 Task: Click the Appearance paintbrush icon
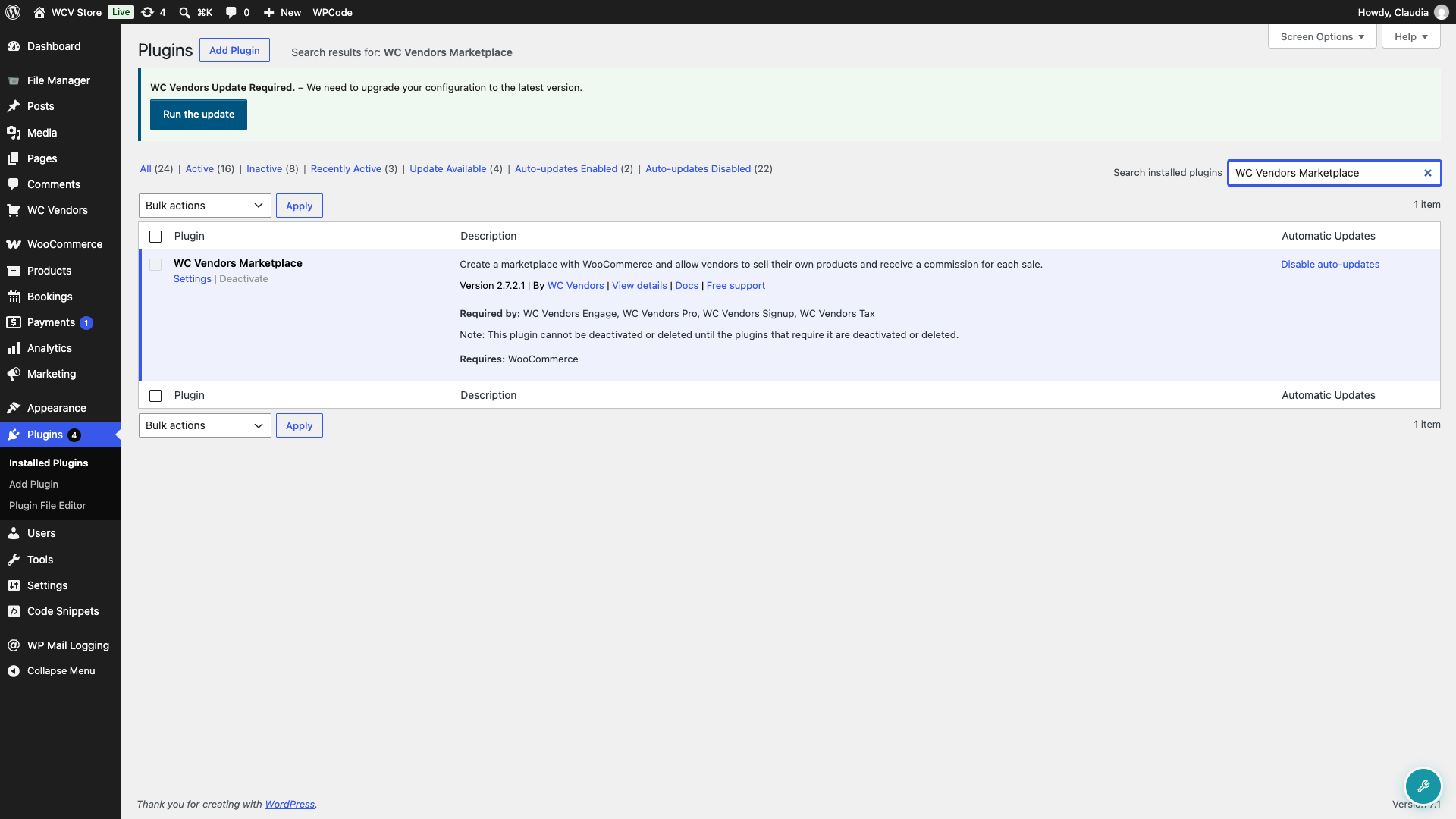click(x=14, y=408)
